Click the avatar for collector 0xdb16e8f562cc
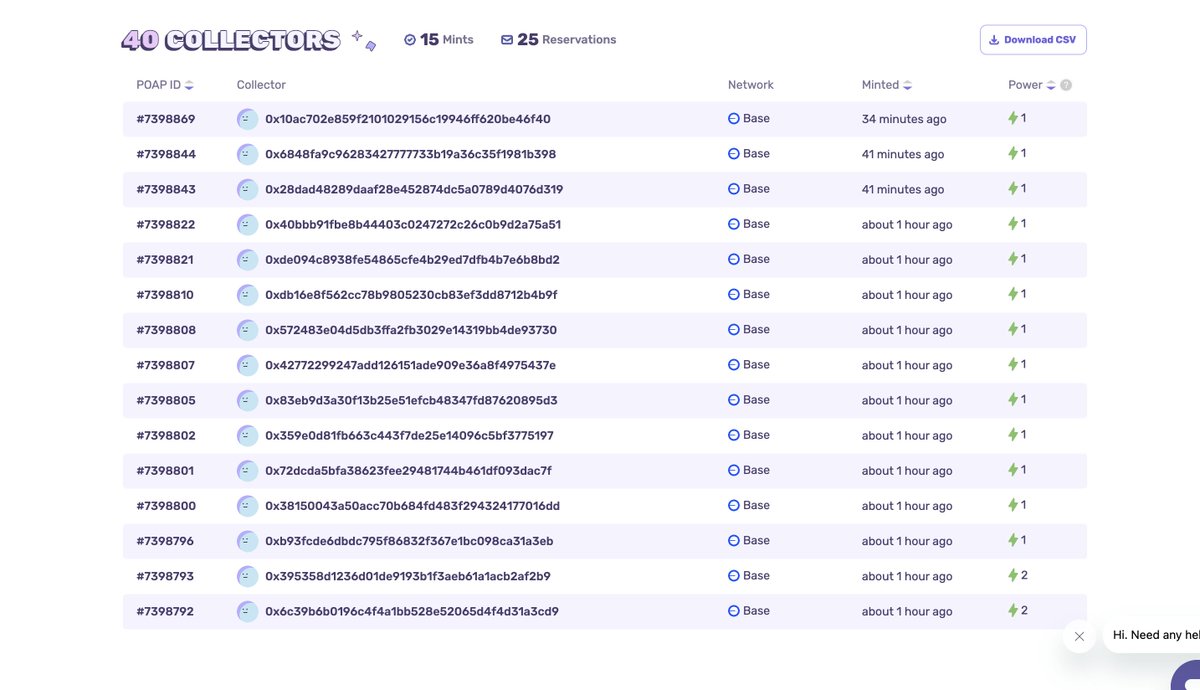 pyautogui.click(x=247, y=295)
